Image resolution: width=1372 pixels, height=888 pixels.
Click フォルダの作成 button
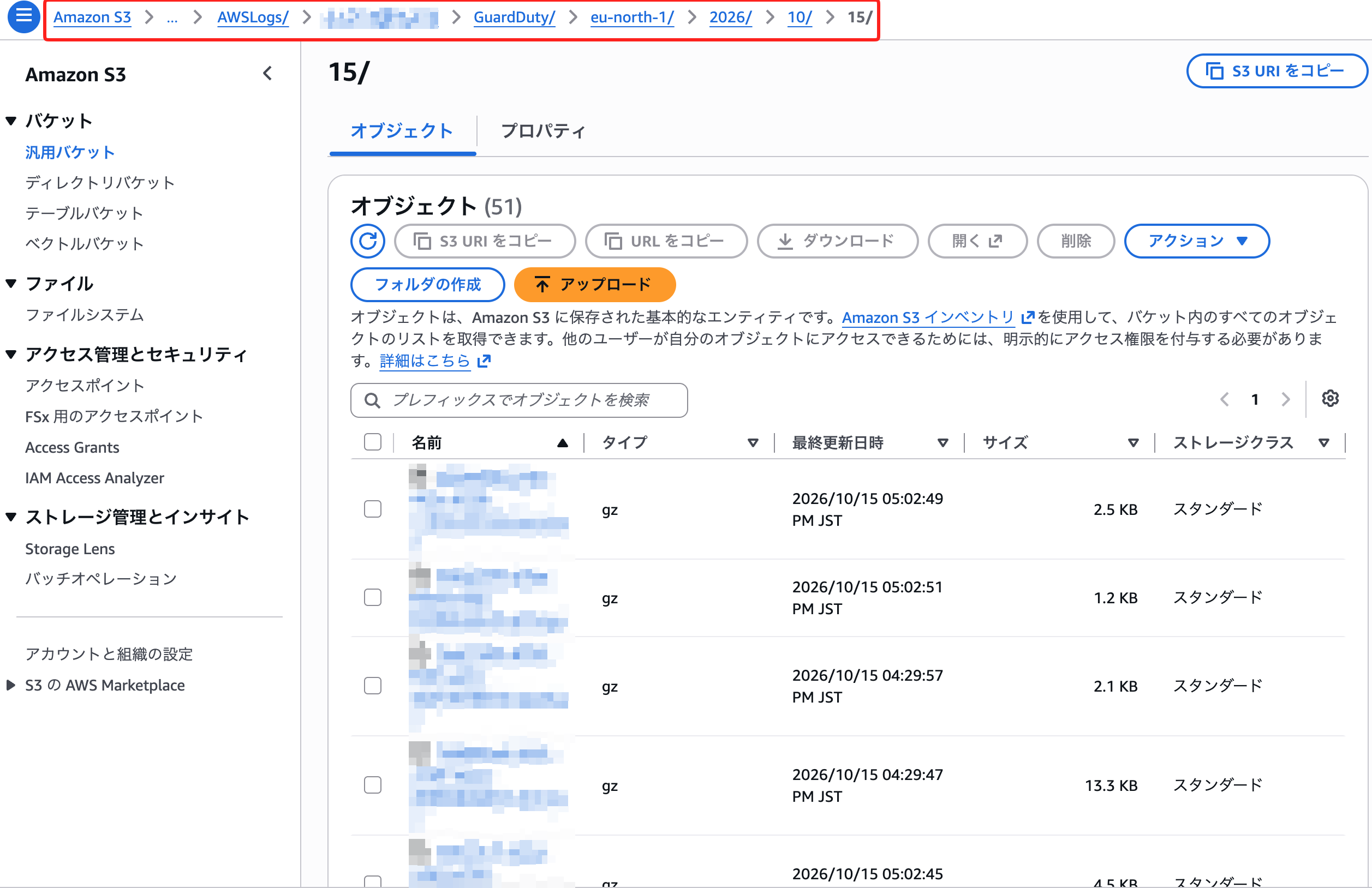(x=428, y=285)
